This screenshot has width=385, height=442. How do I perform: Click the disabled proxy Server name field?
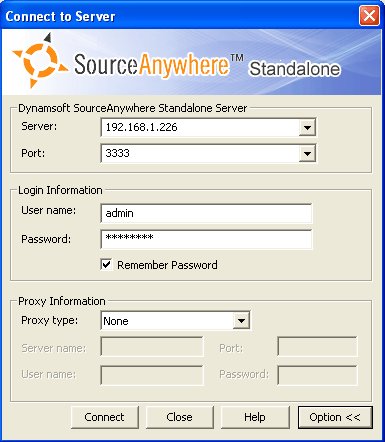coord(152,347)
